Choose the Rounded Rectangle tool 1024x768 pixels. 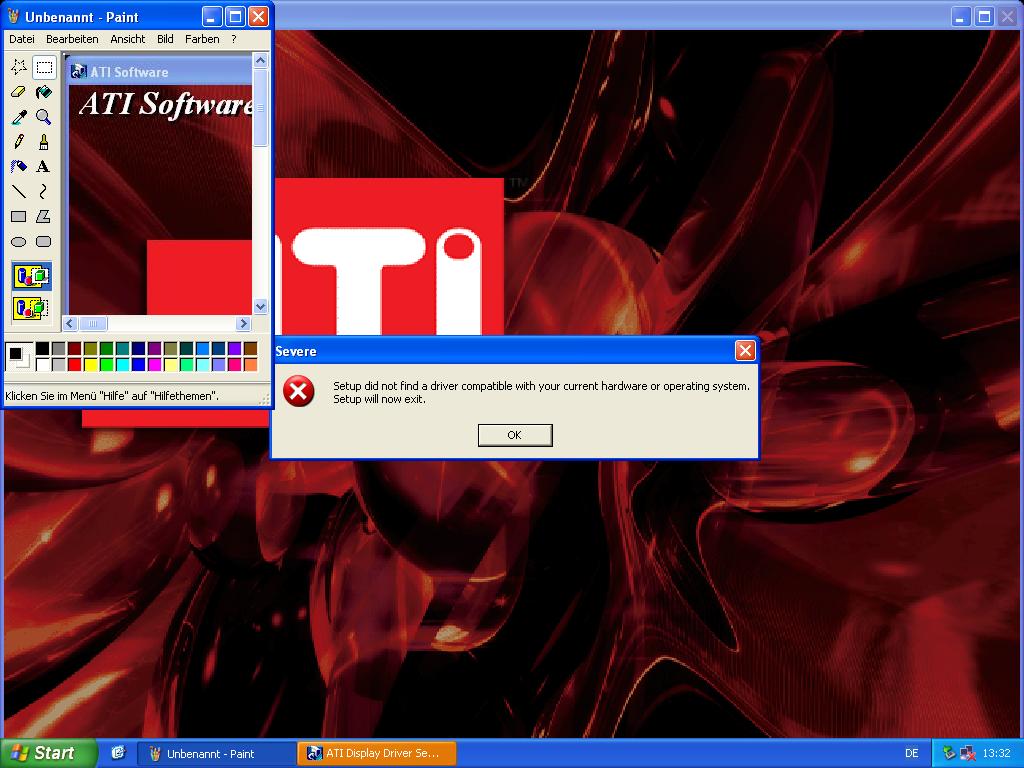click(x=44, y=242)
